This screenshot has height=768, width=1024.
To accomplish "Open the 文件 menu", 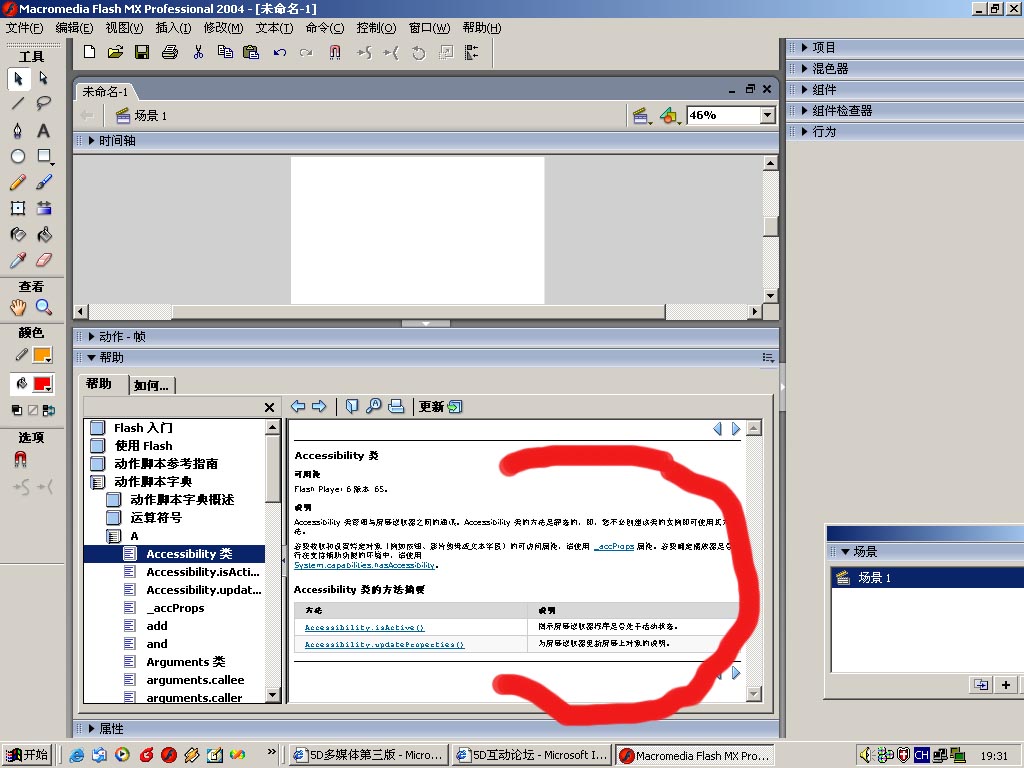I will coord(24,27).
